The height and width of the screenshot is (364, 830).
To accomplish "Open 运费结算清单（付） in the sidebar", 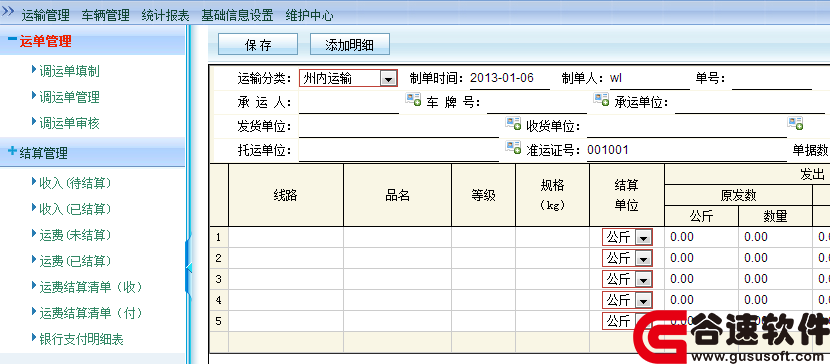I will point(91,313).
